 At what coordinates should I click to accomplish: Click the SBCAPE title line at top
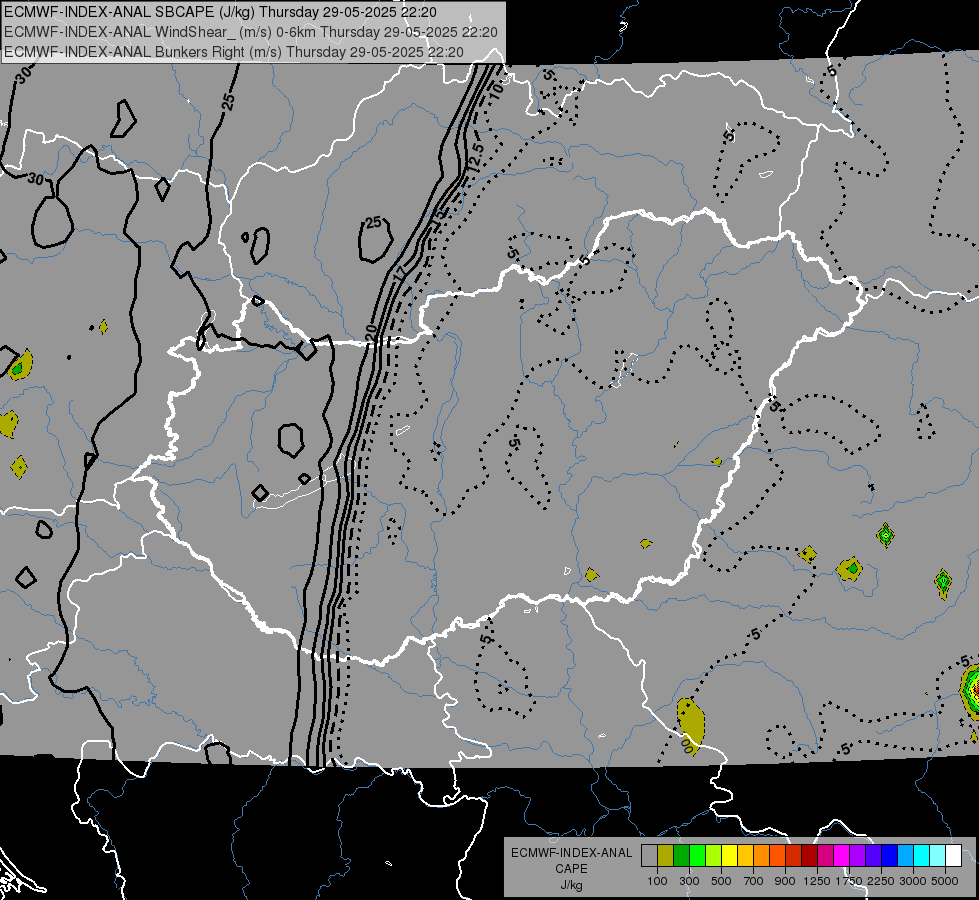[220, 12]
